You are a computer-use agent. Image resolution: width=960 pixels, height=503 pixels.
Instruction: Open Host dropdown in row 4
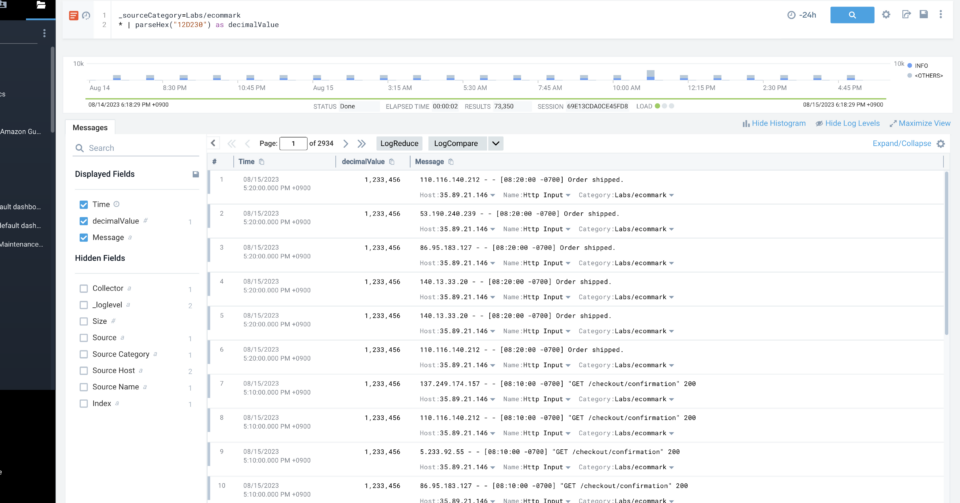tap(492, 297)
